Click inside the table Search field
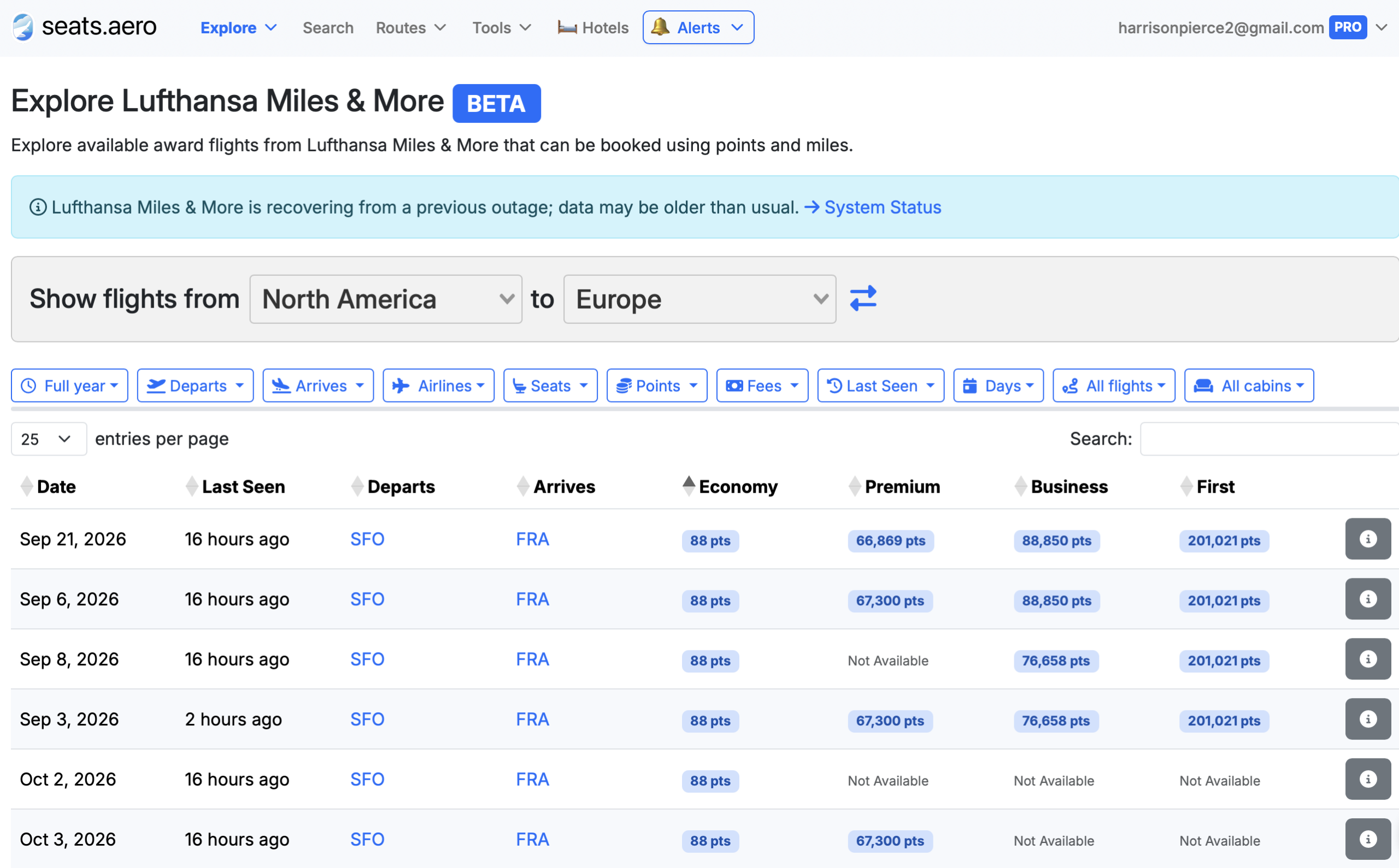This screenshot has height=868, width=1399. [1269, 439]
